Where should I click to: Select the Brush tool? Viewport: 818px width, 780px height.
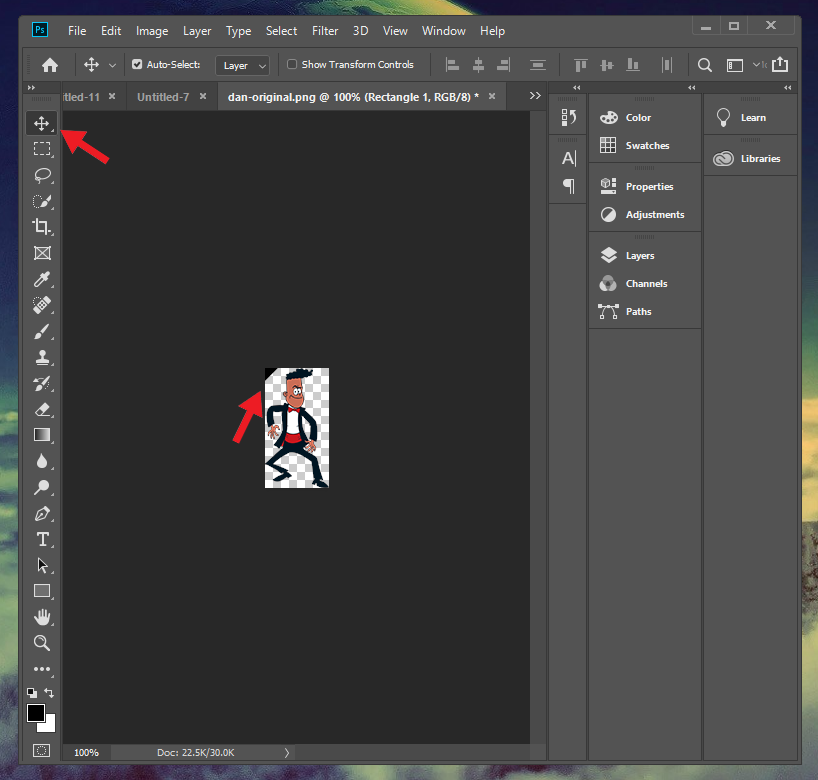pos(42,331)
